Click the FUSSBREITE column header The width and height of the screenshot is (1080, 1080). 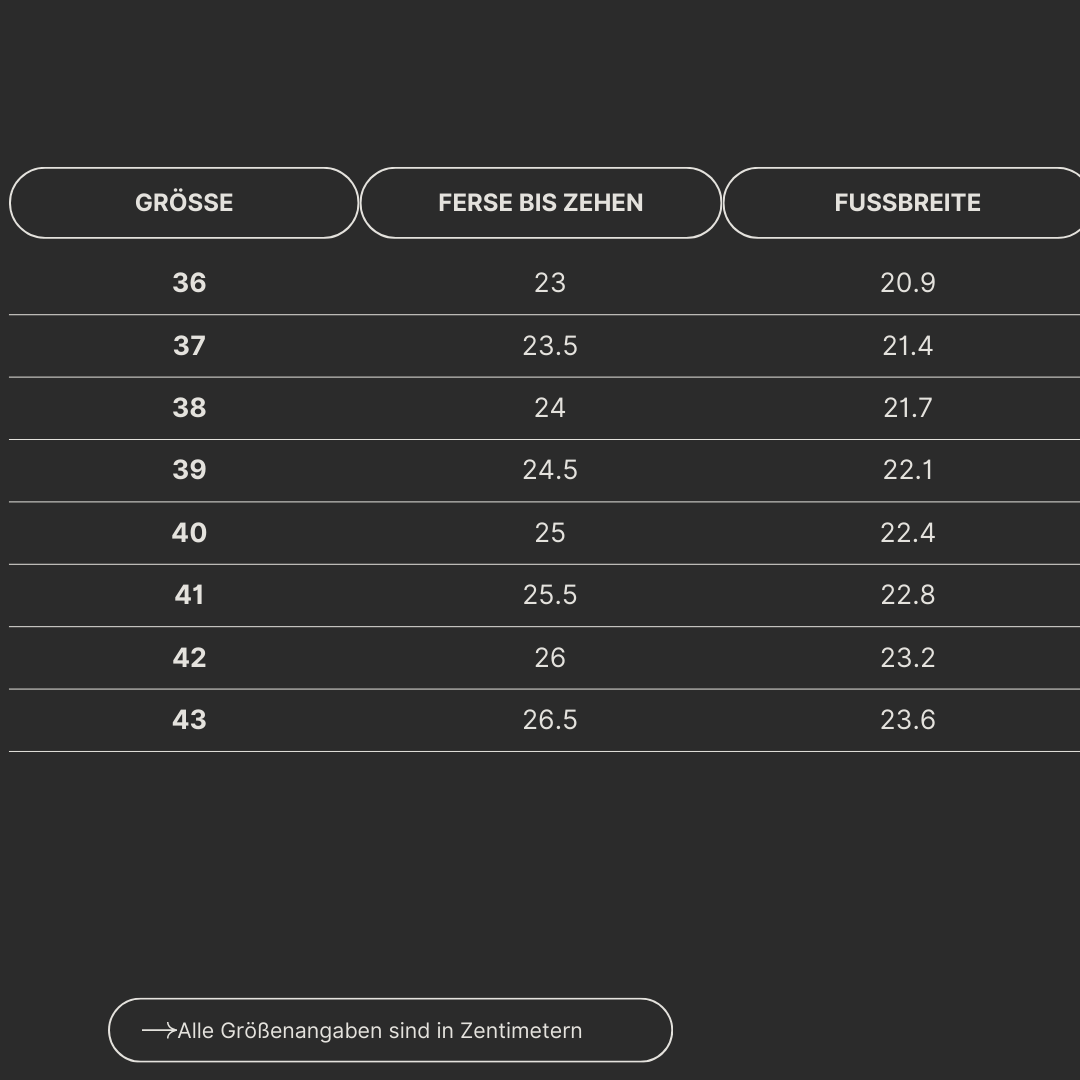(x=907, y=203)
